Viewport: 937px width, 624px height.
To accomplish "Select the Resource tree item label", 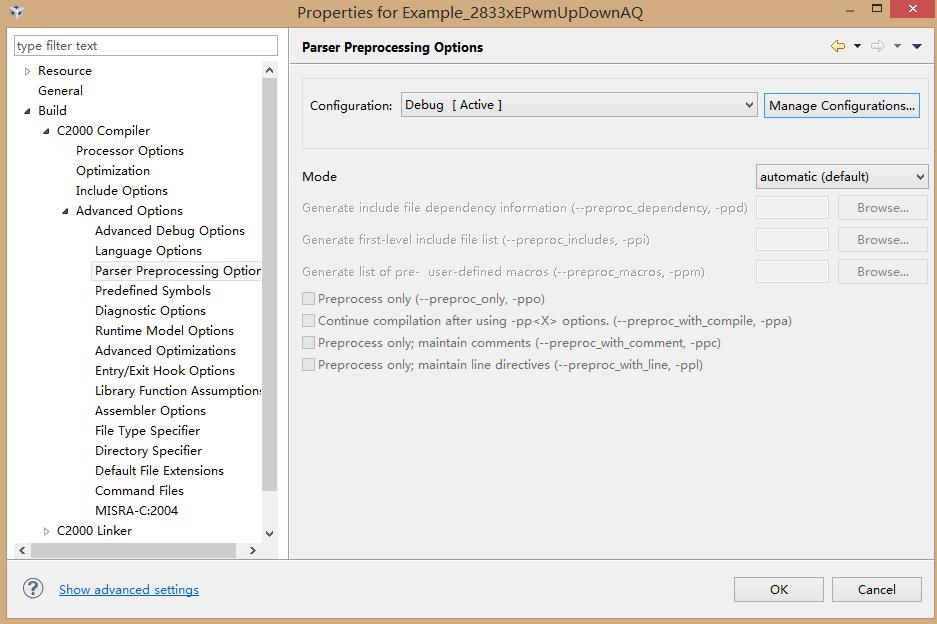I will click(x=65, y=71).
